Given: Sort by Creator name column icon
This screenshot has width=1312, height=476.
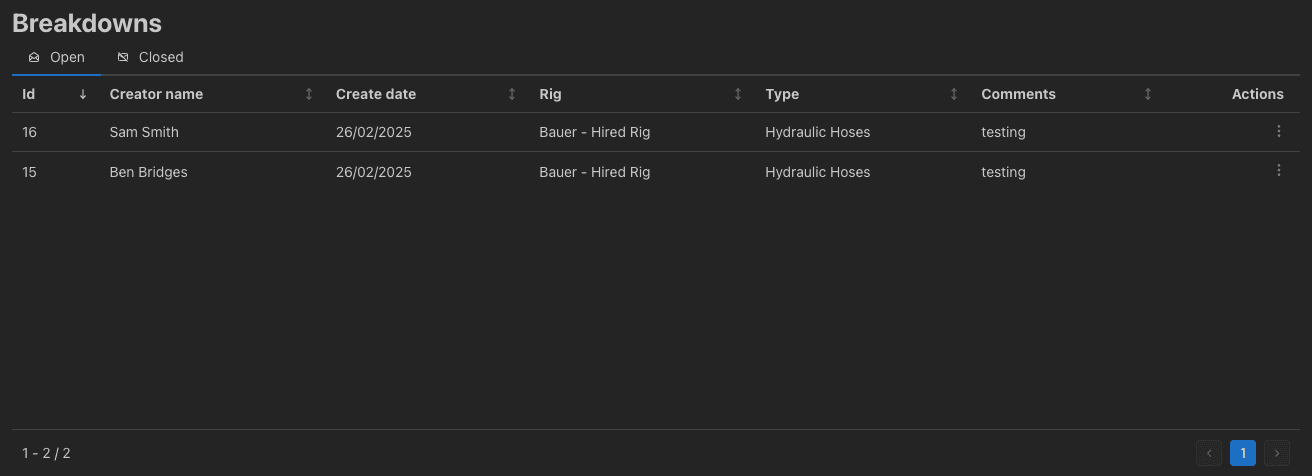Looking at the screenshot, I should (309, 94).
